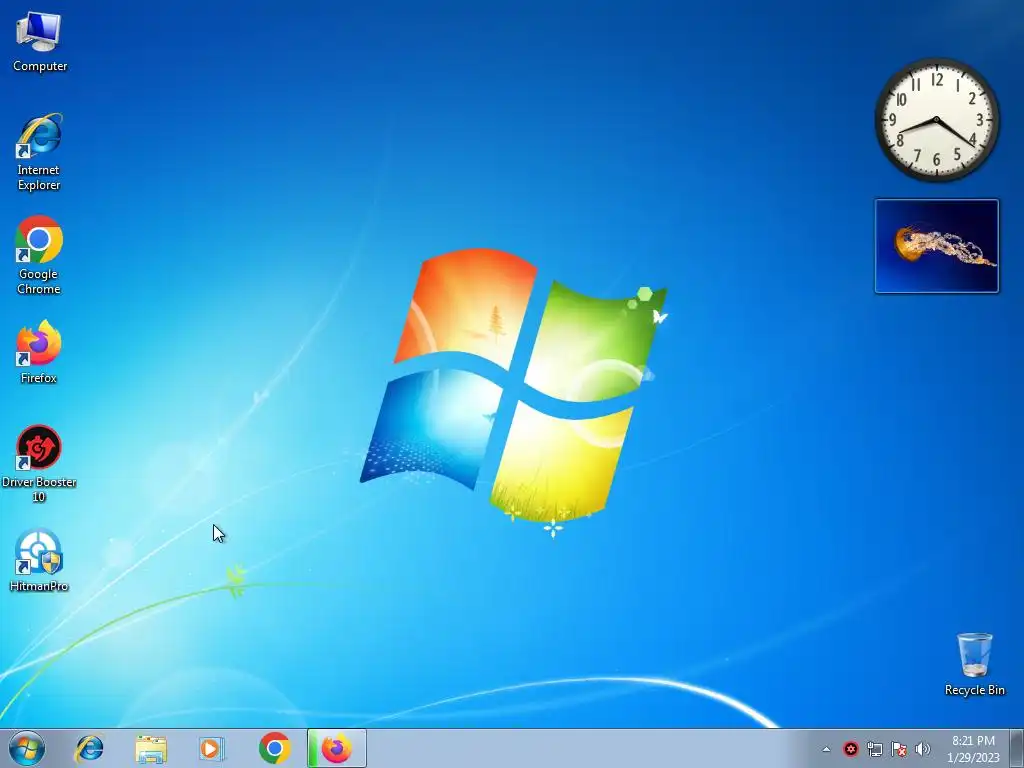
Task: Show hidden tray icons arrow
Action: pyautogui.click(x=826, y=749)
